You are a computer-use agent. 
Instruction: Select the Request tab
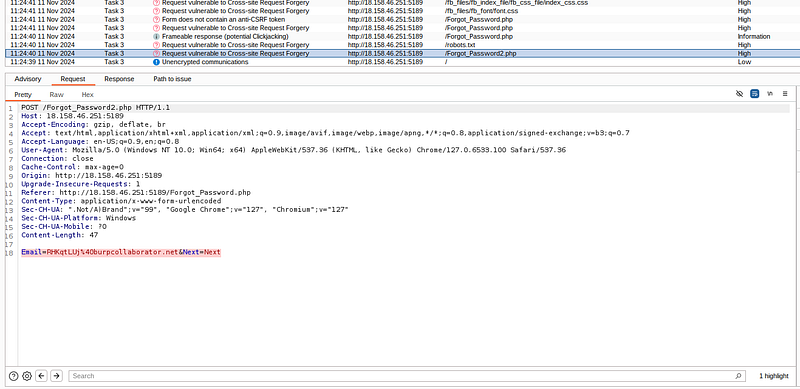coord(72,79)
